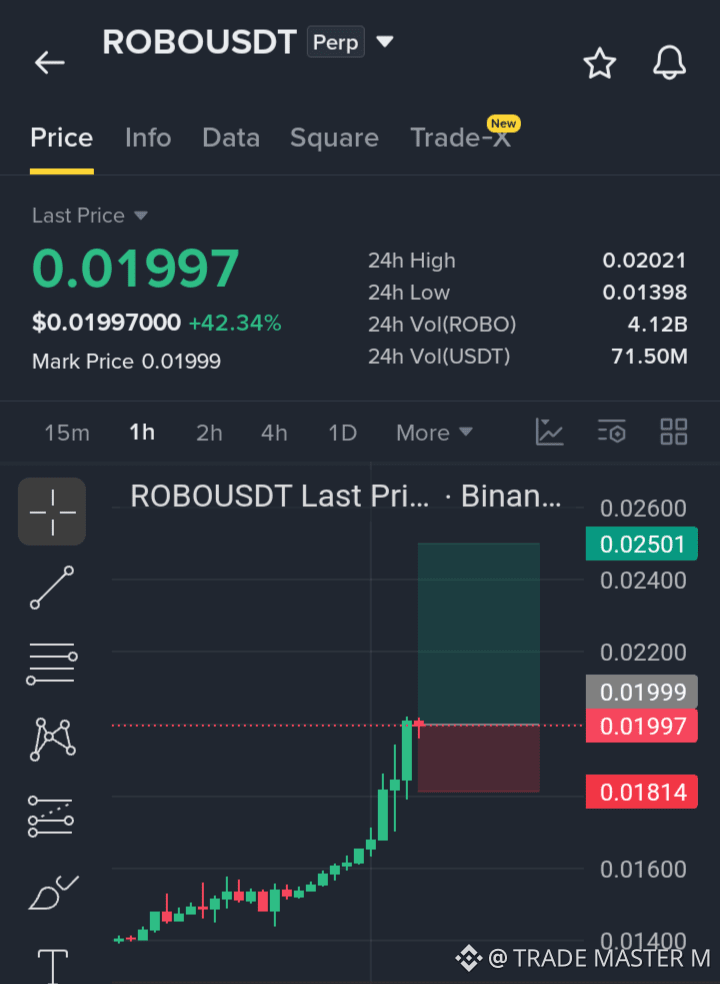Click the large green 0.01997 price
This screenshot has width=720, height=984.
point(136,269)
